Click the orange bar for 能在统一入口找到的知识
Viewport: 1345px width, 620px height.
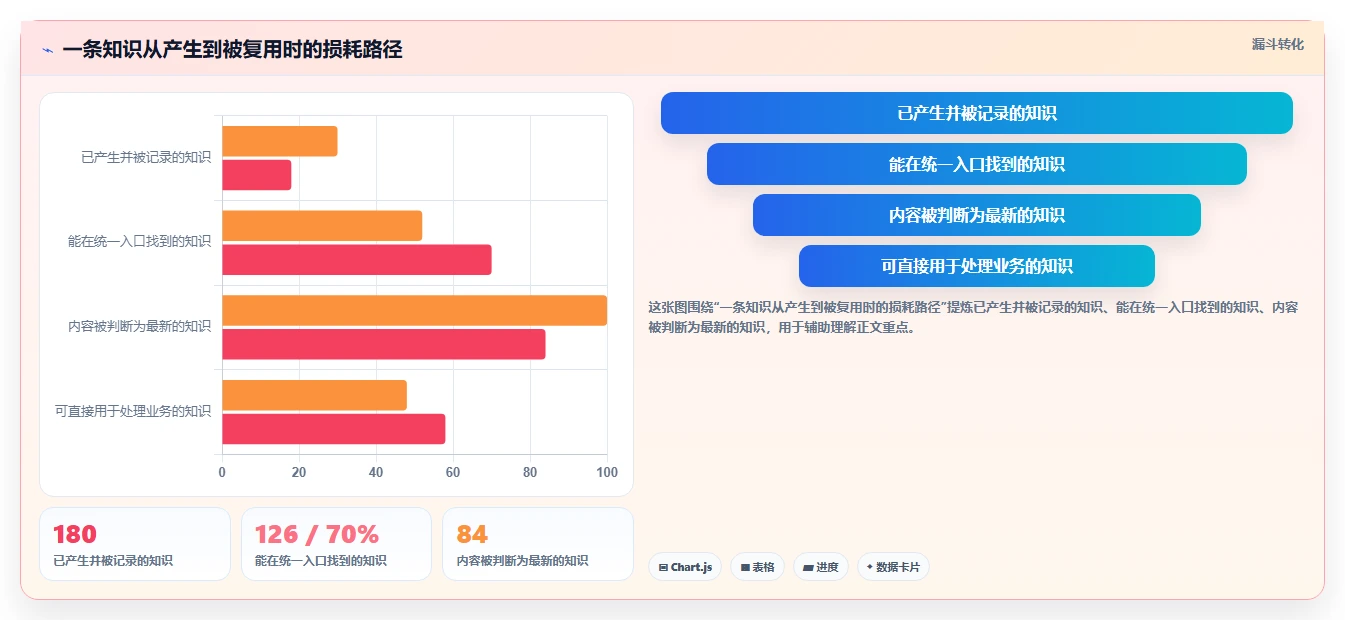[322, 226]
